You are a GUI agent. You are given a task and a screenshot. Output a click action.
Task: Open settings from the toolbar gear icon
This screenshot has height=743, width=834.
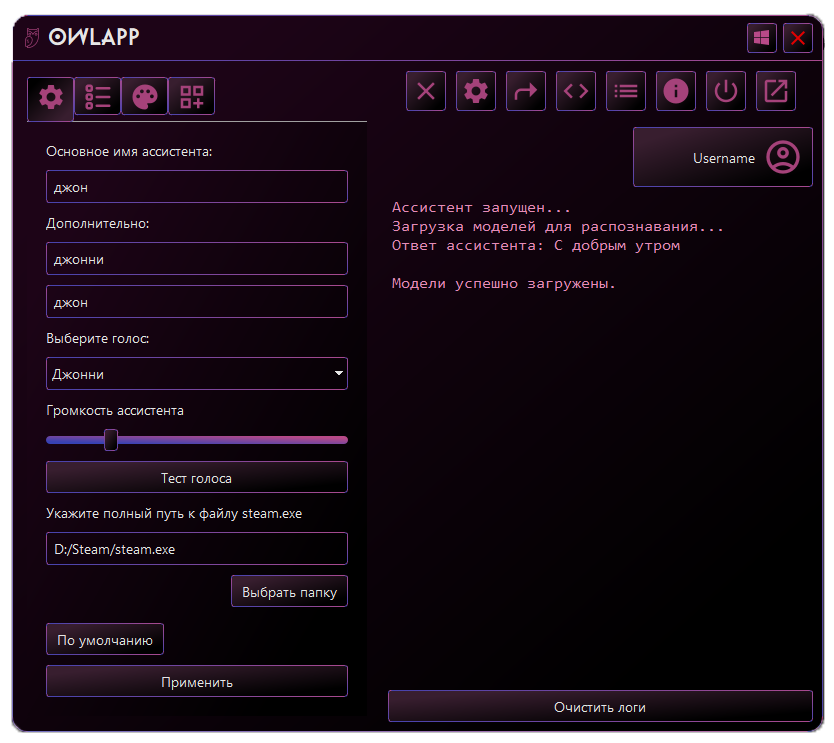476,92
